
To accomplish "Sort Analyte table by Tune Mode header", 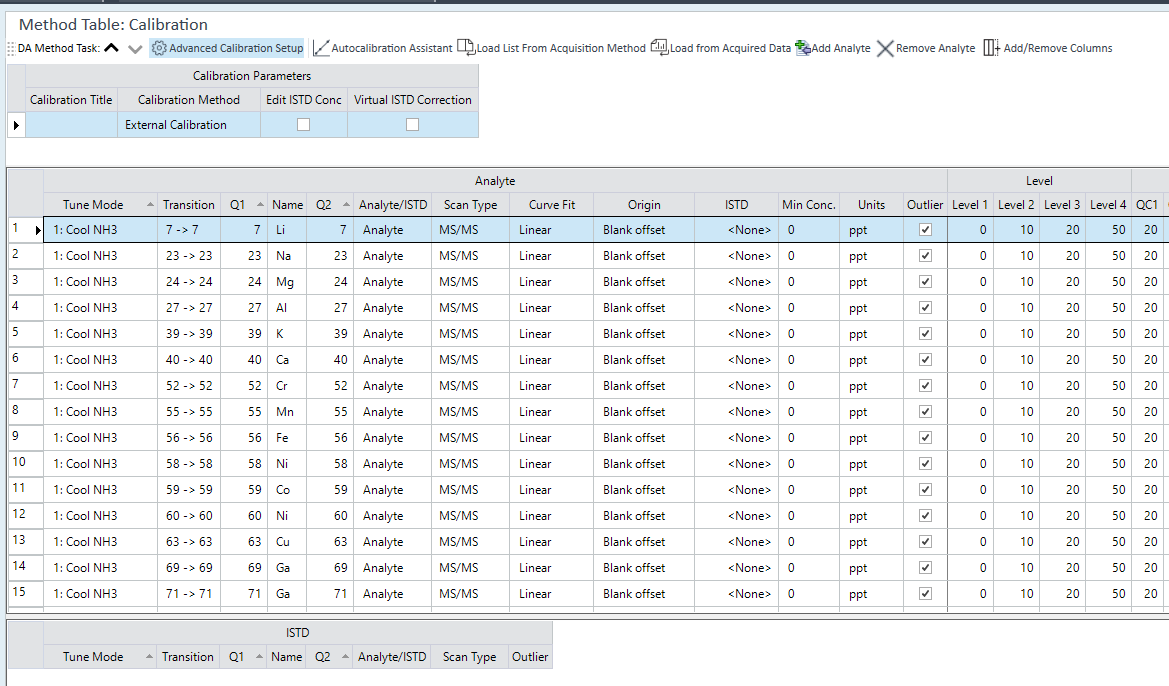I will pos(101,204).
